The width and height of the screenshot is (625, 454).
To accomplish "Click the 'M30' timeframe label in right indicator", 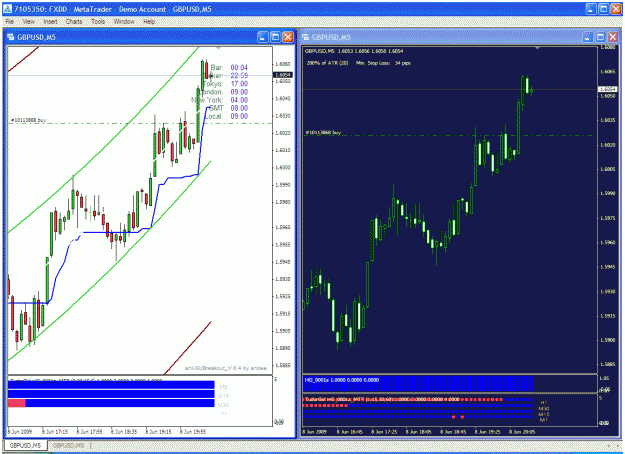I will point(544,409).
